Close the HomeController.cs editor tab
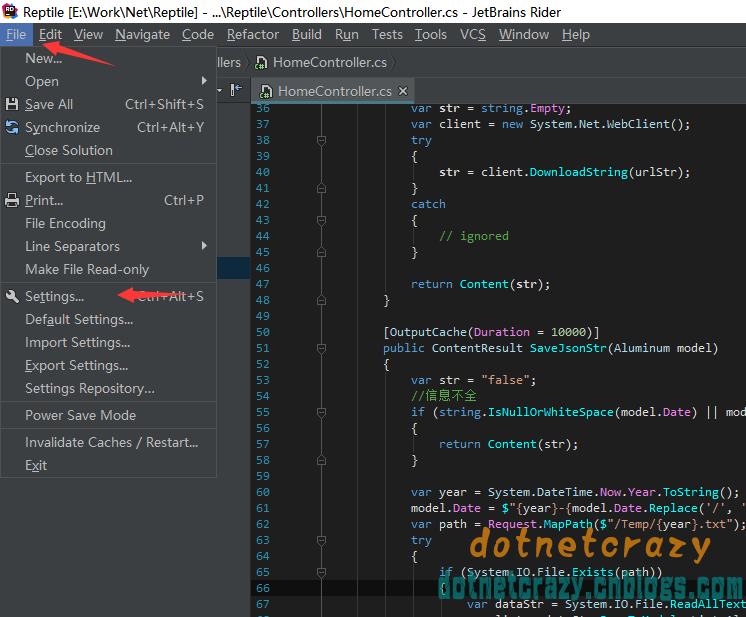This screenshot has width=746, height=617. tap(404, 91)
